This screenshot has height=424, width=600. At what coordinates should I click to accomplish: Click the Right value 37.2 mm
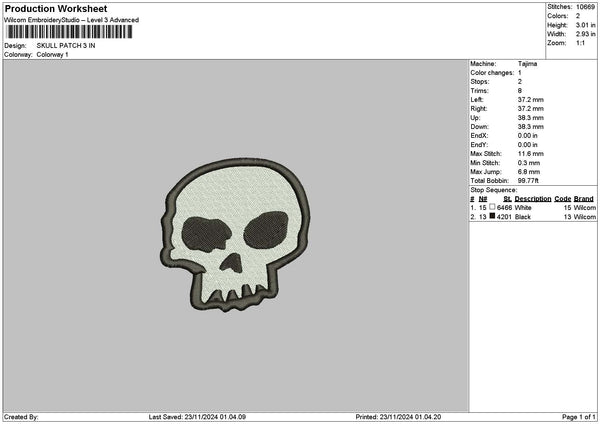point(531,109)
